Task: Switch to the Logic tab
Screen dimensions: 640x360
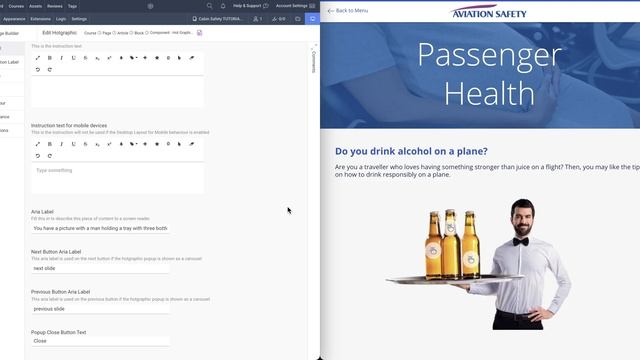Action: click(x=61, y=19)
